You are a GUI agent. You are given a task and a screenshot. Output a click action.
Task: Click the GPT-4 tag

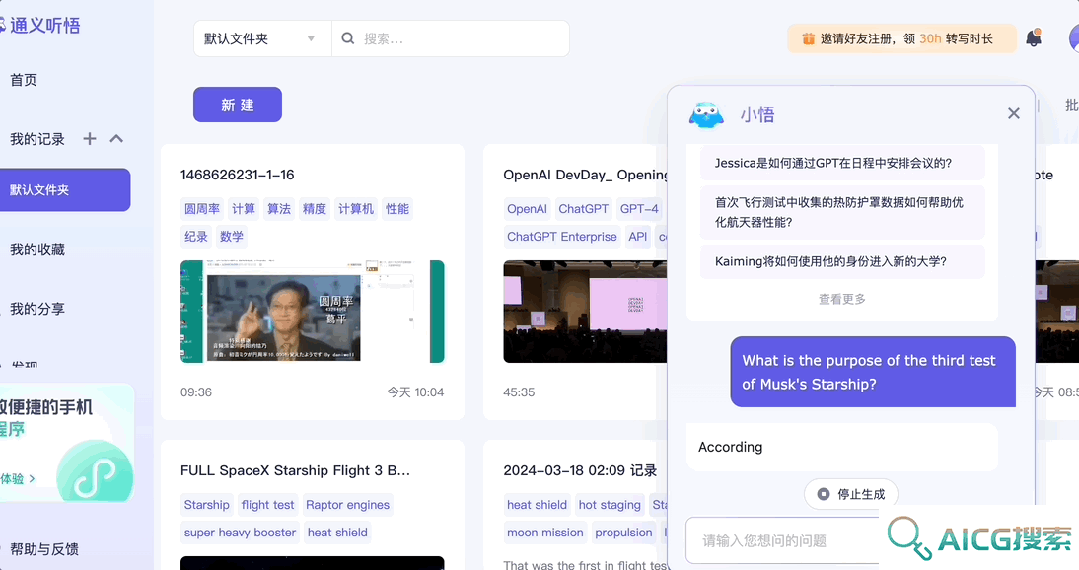click(639, 209)
